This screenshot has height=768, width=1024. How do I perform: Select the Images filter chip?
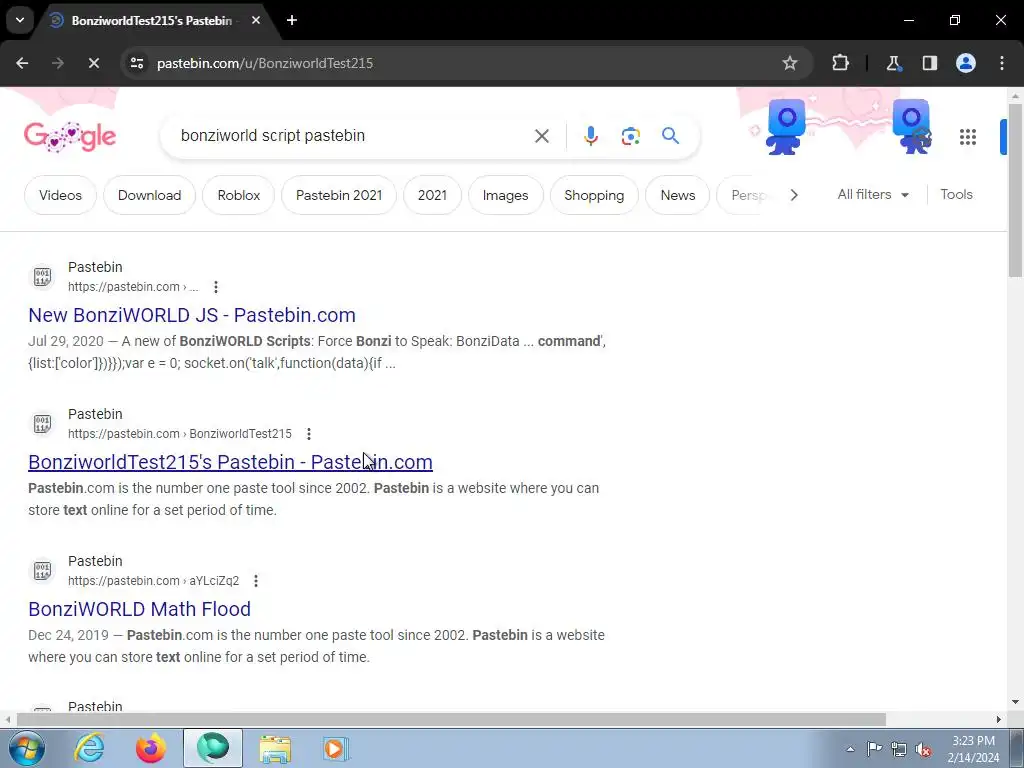[x=505, y=195]
